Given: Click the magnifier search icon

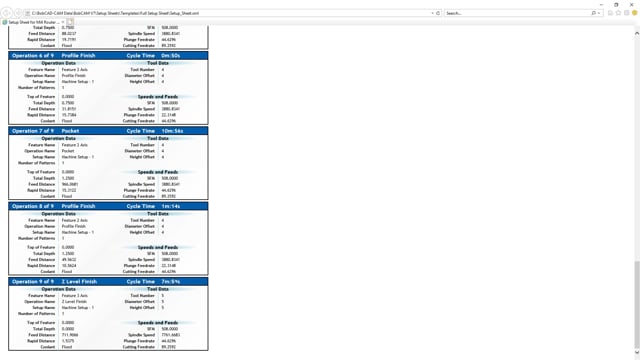Looking at the screenshot, I should [x=593, y=13].
